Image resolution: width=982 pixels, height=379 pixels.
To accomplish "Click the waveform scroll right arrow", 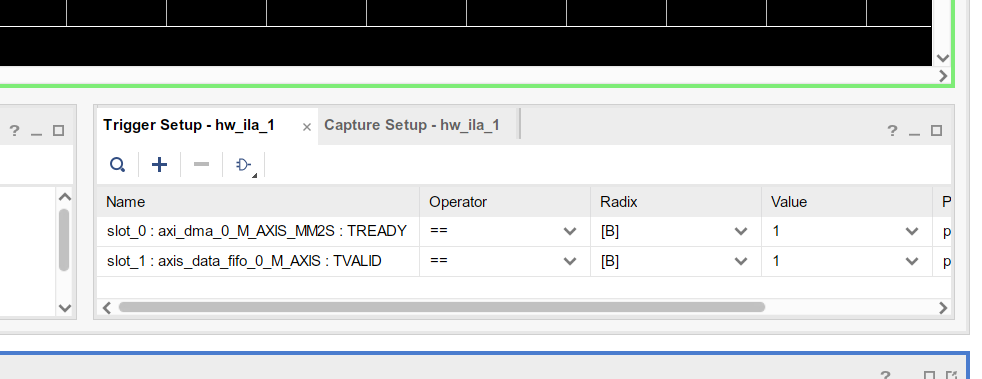I will [943, 76].
